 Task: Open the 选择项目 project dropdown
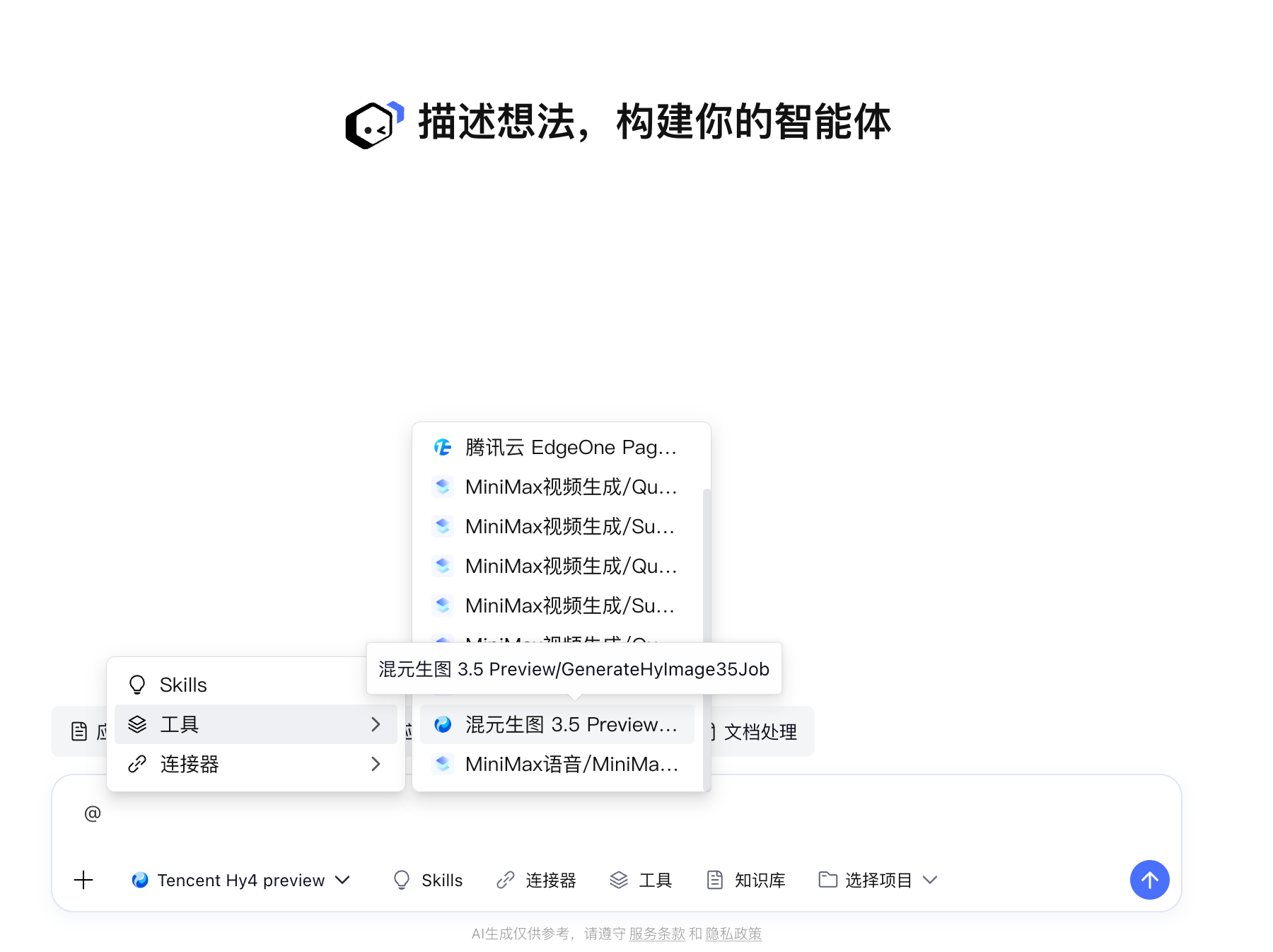click(x=878, y=880)
